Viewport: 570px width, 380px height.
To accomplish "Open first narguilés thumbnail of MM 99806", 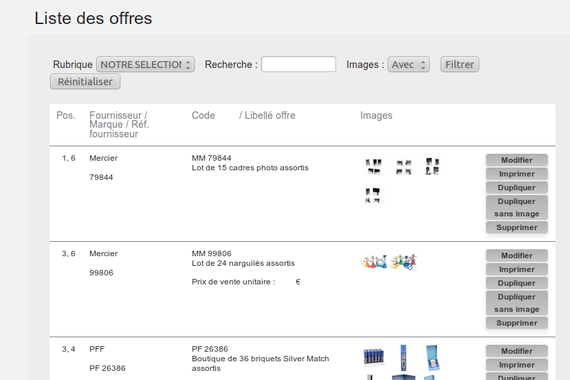I will coord(374,262).
